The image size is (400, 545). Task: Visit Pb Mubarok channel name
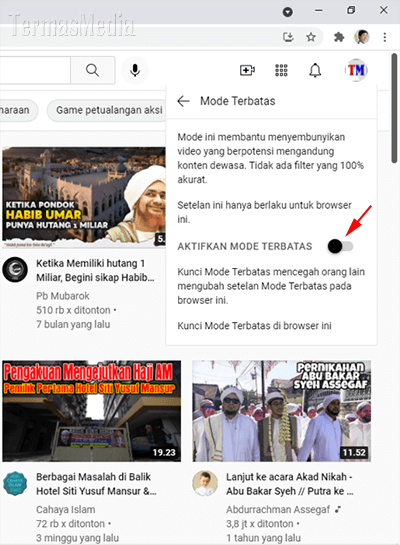[63, 296]
